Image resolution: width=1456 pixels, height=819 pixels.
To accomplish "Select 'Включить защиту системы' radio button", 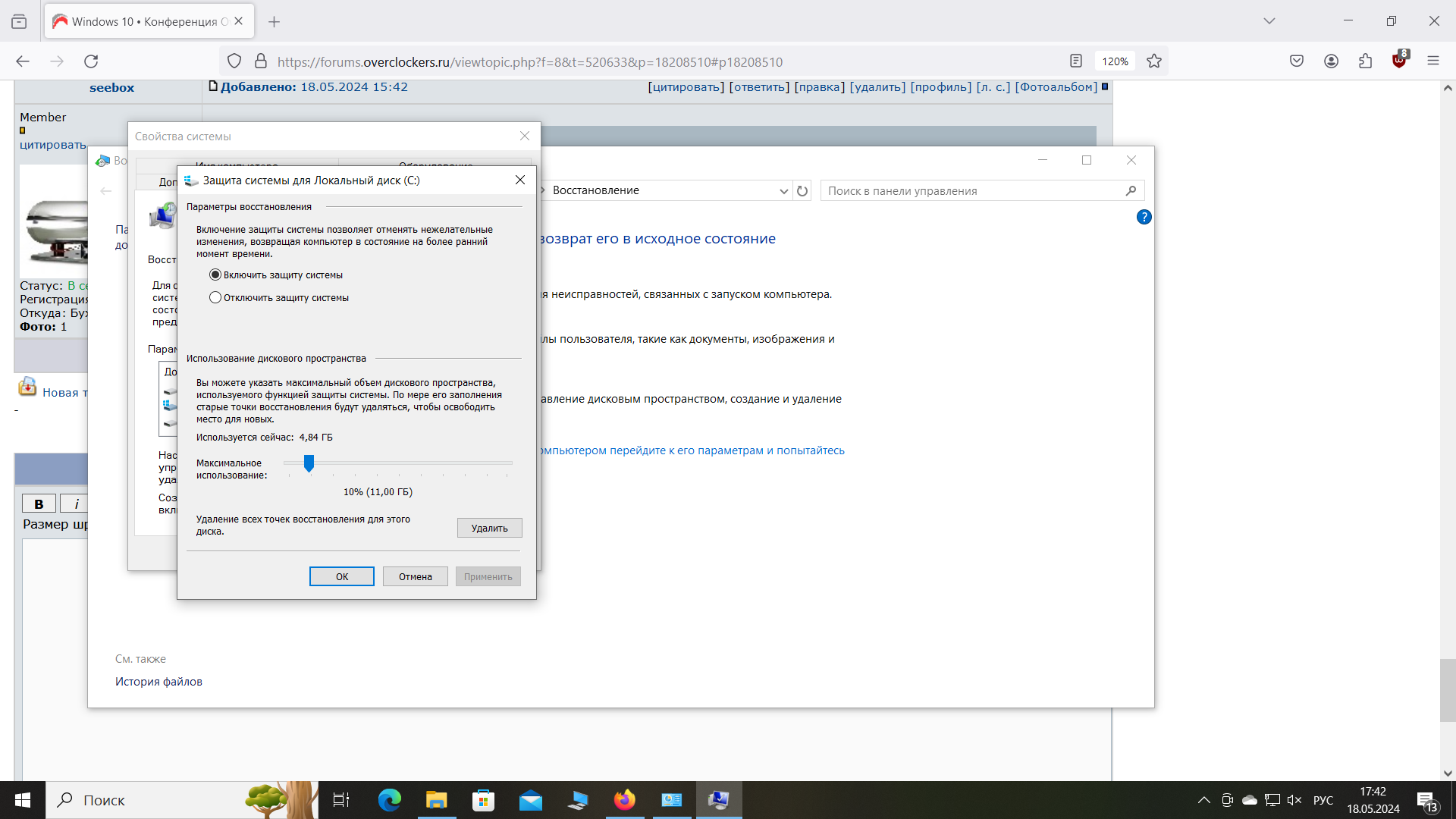I will tap(215, 275).
